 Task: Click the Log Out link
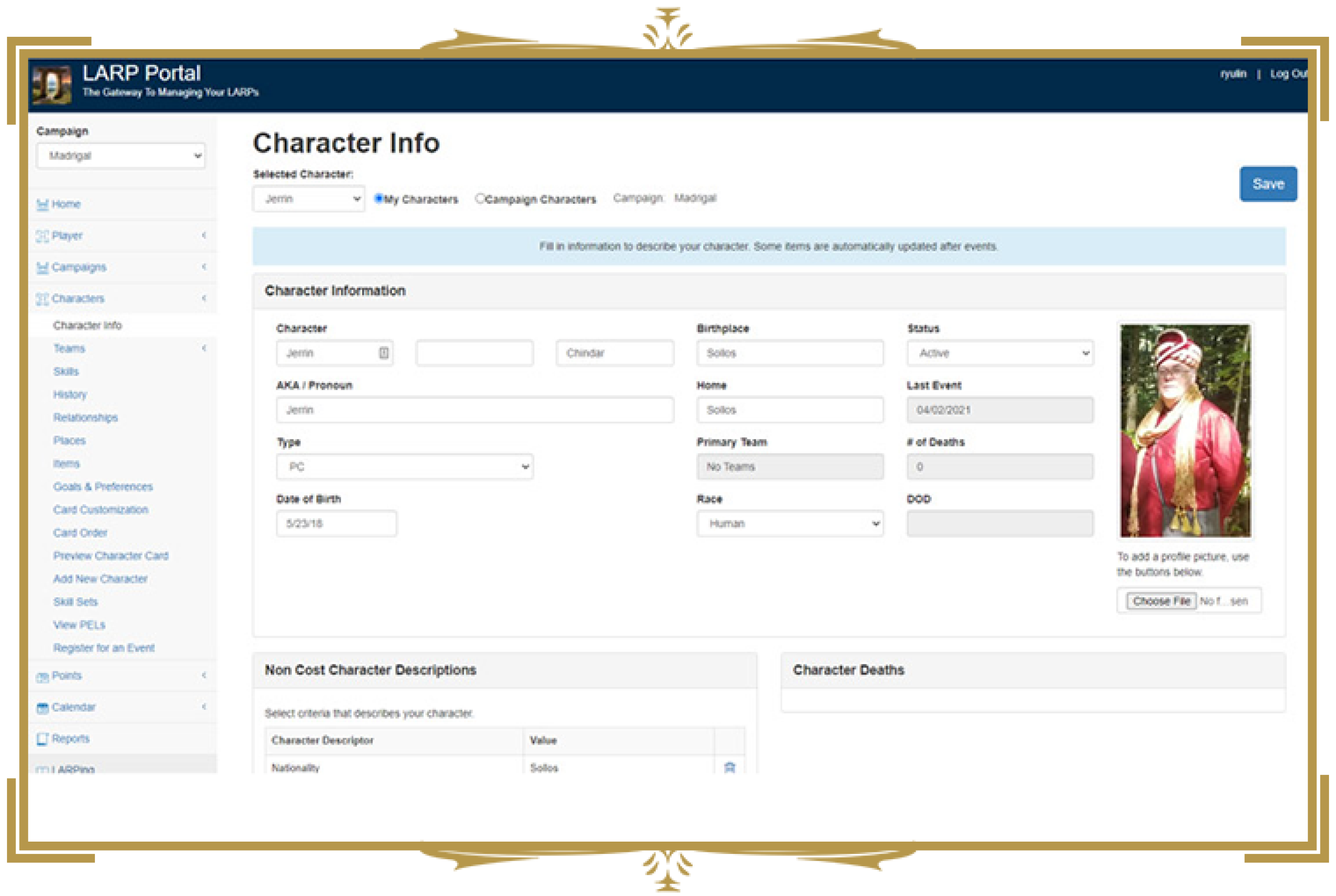[x=1288, y=74]
